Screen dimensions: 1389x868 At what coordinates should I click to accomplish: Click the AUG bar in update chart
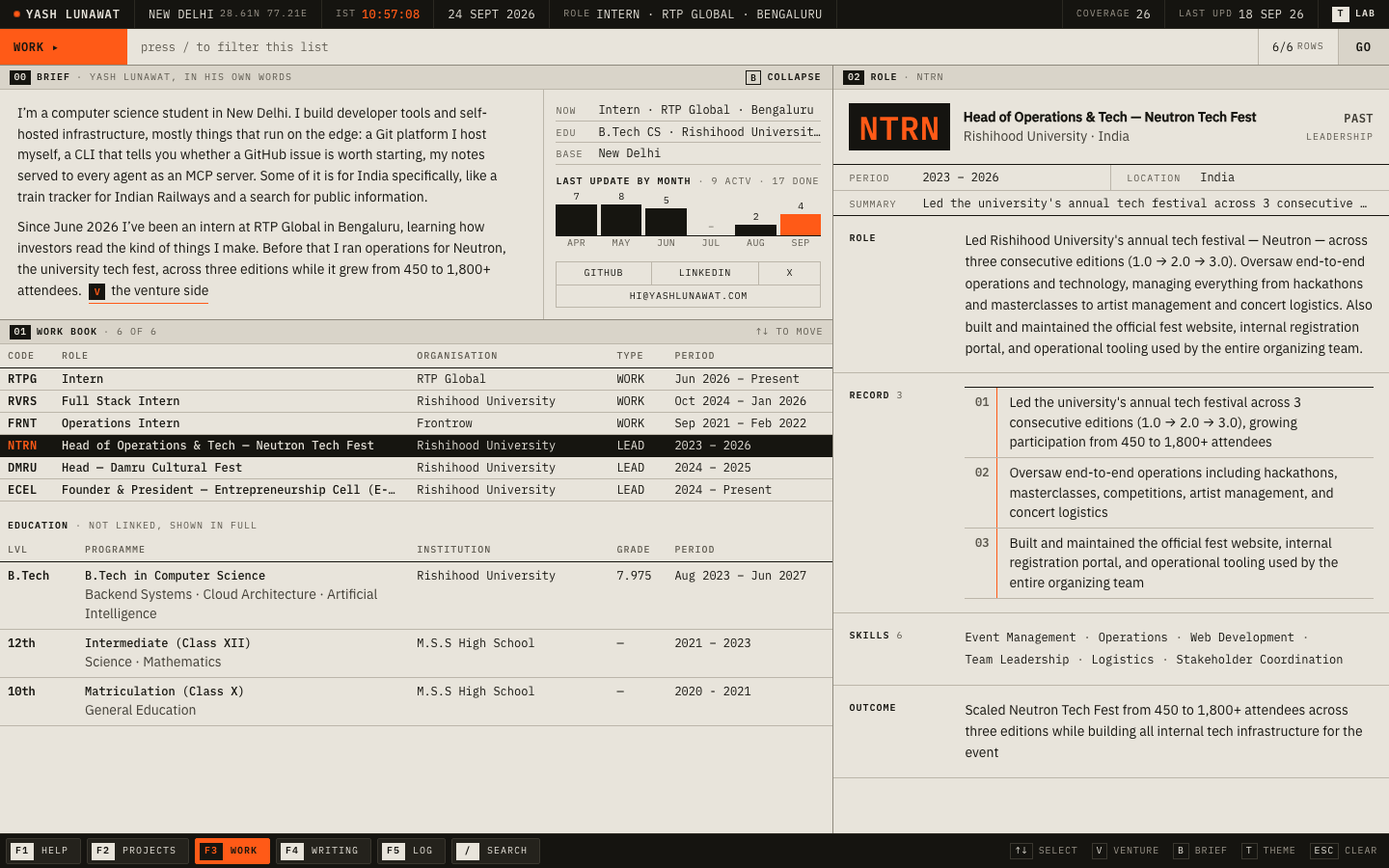(755, 231)
